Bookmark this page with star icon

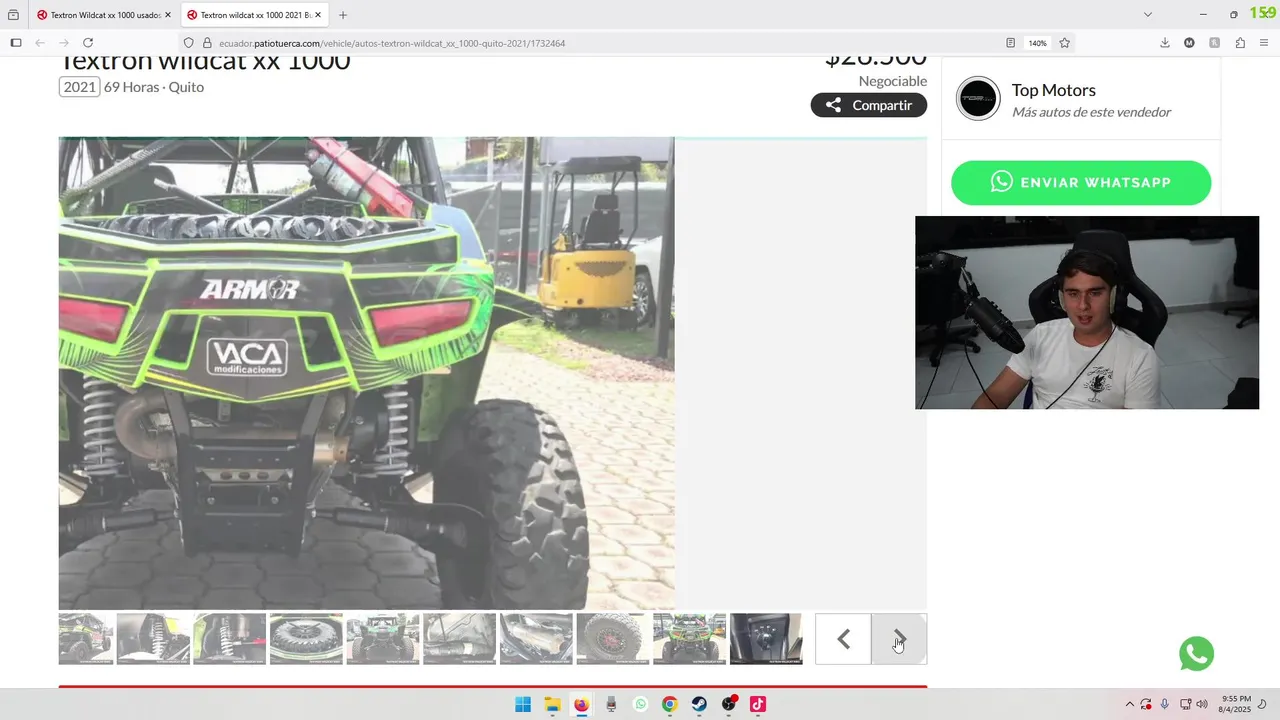tap(1065, 43)
